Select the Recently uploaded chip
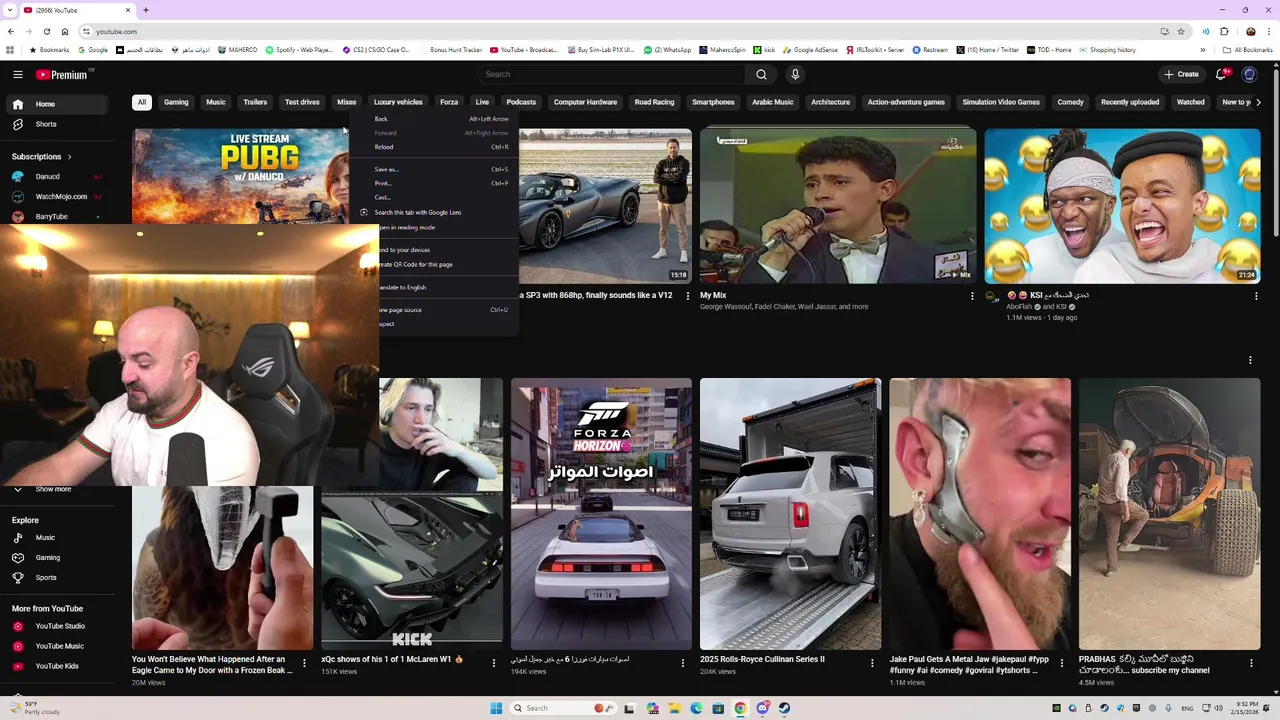Screen dimensions: 1280x720 click(x=1130, y=102)
